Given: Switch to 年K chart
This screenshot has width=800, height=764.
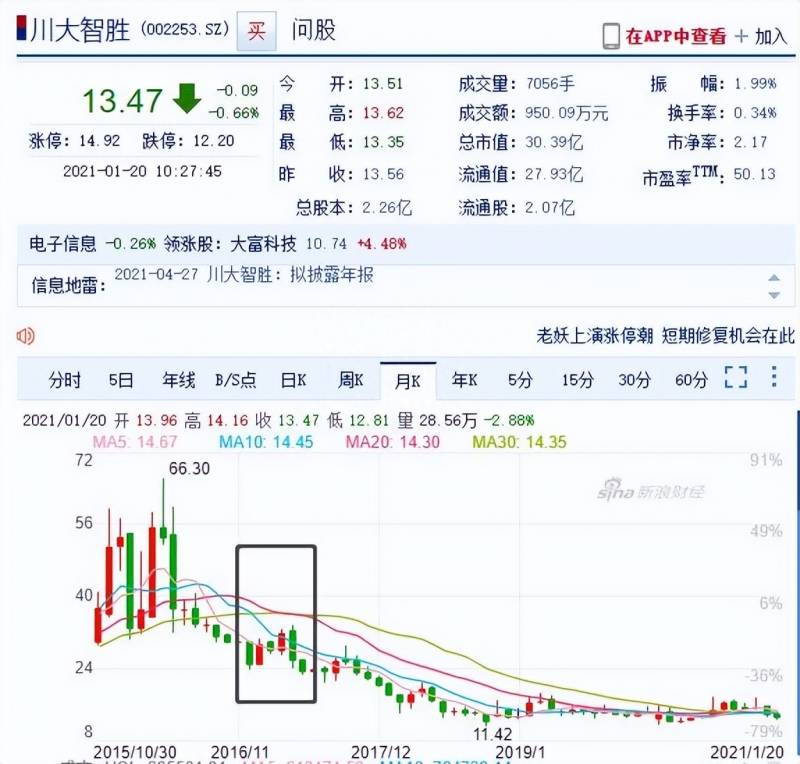Looking at the screenshot, I should (464, 380).
